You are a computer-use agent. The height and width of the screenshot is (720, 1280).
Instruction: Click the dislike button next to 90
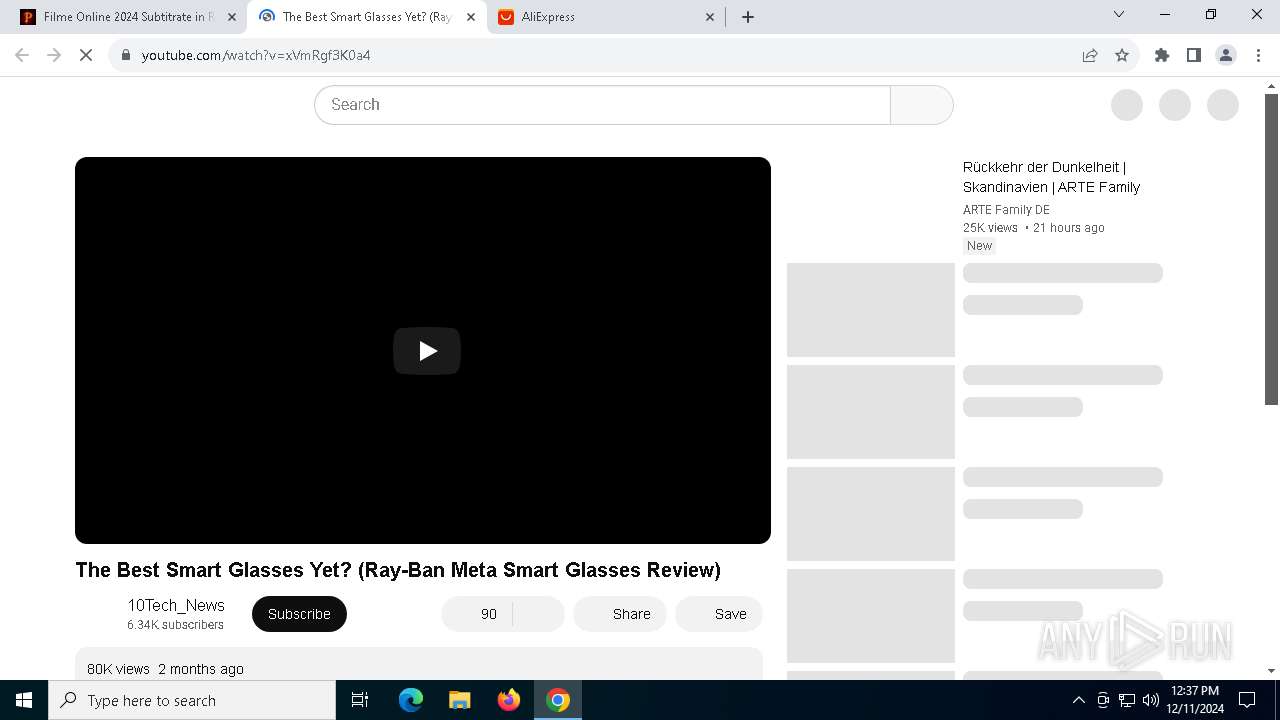coord(539,614)
